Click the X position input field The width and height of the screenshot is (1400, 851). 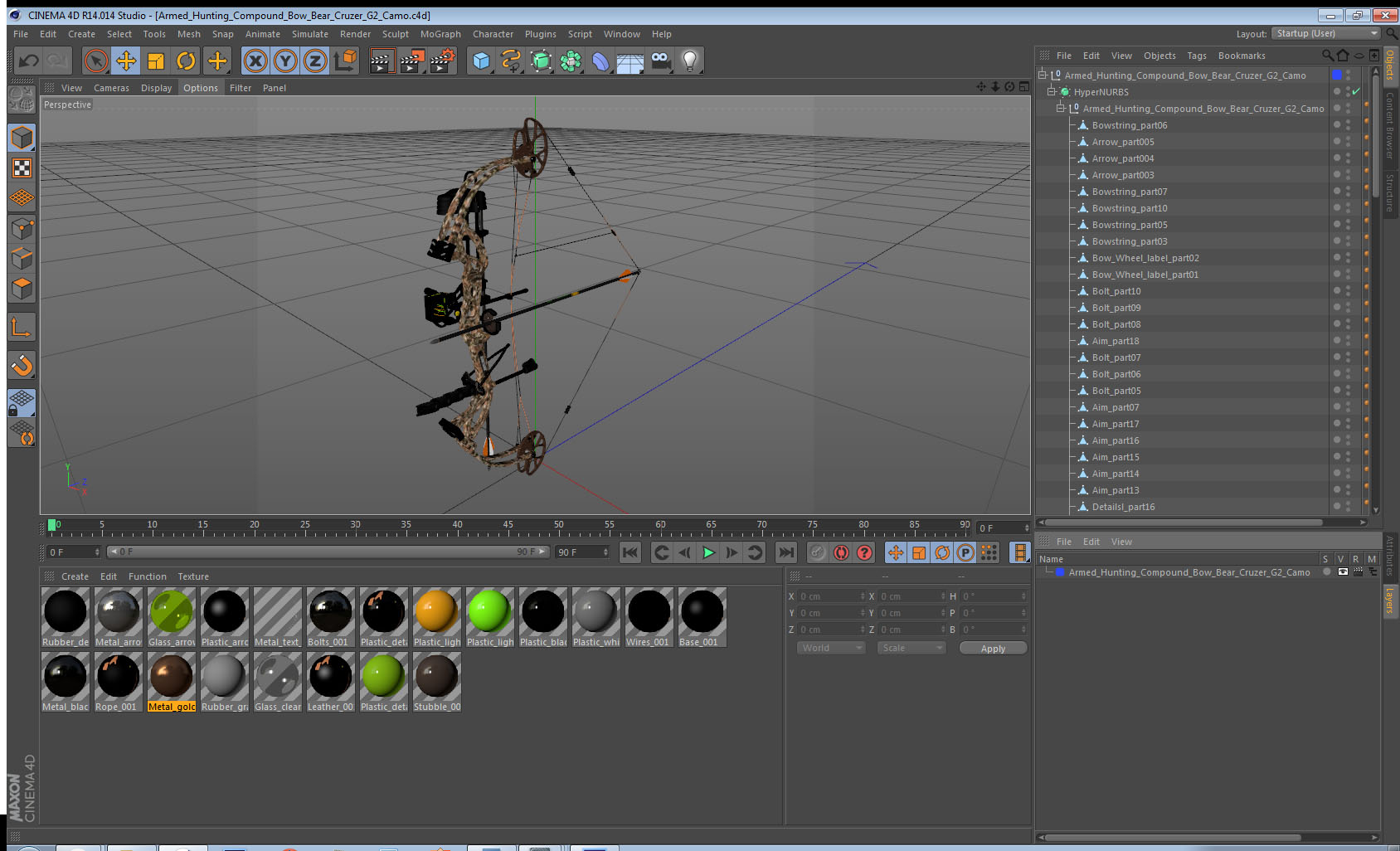click(x=832, y=596)
